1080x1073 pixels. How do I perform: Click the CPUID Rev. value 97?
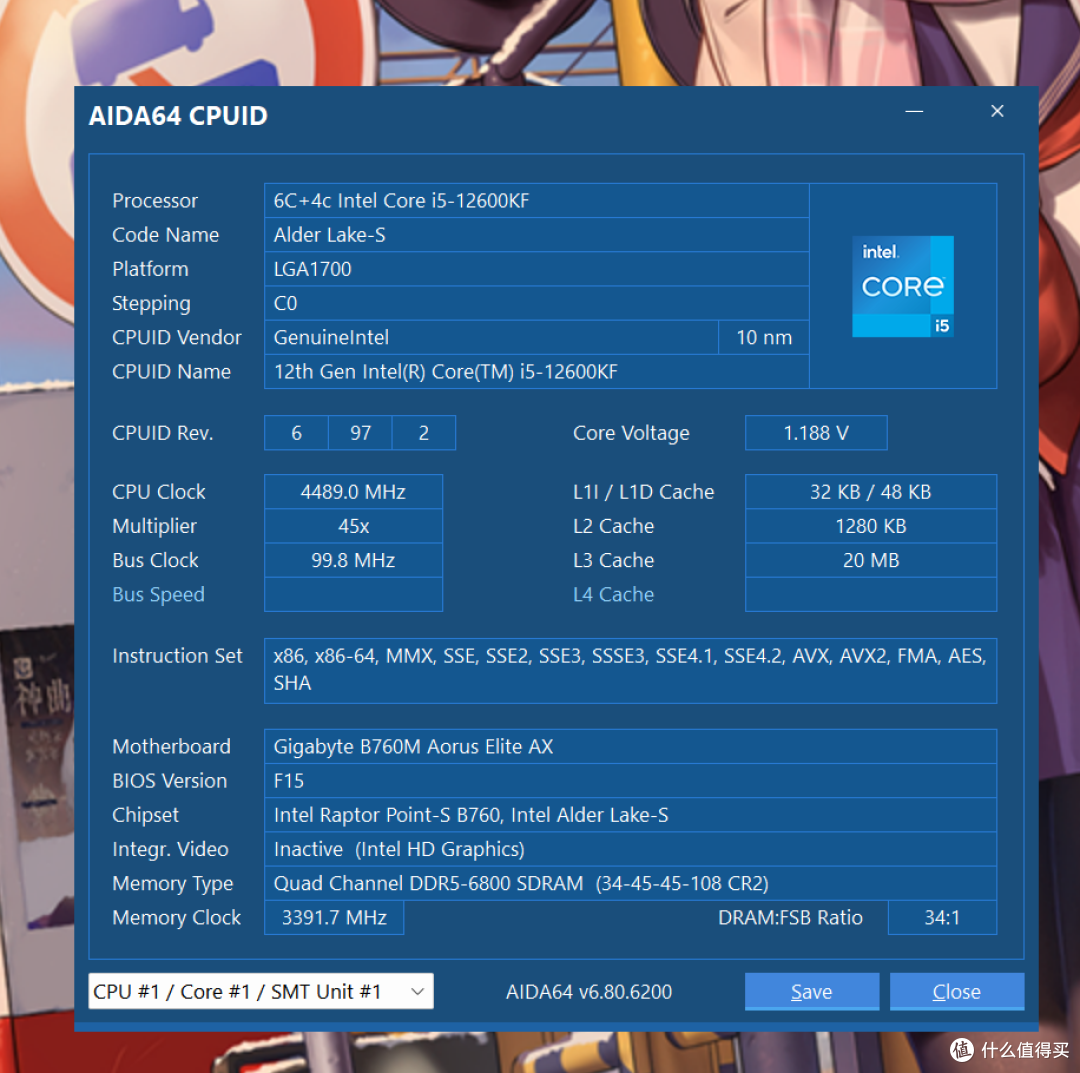click(x=360, y=433)
